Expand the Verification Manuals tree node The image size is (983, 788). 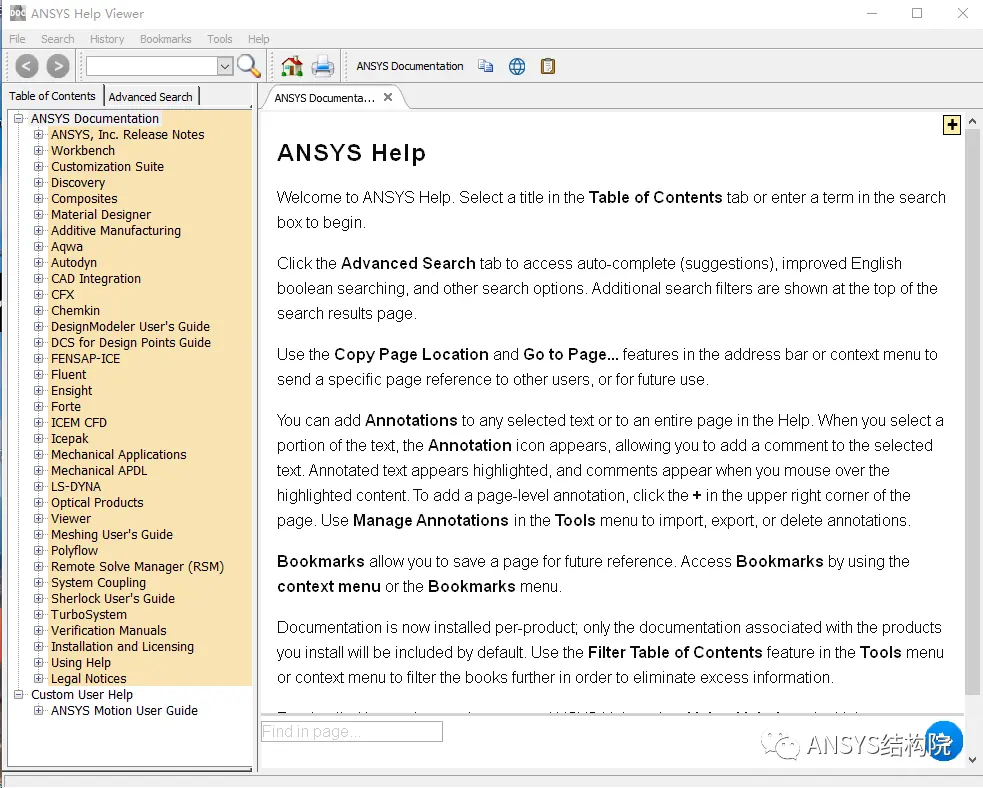pos(38,630)
